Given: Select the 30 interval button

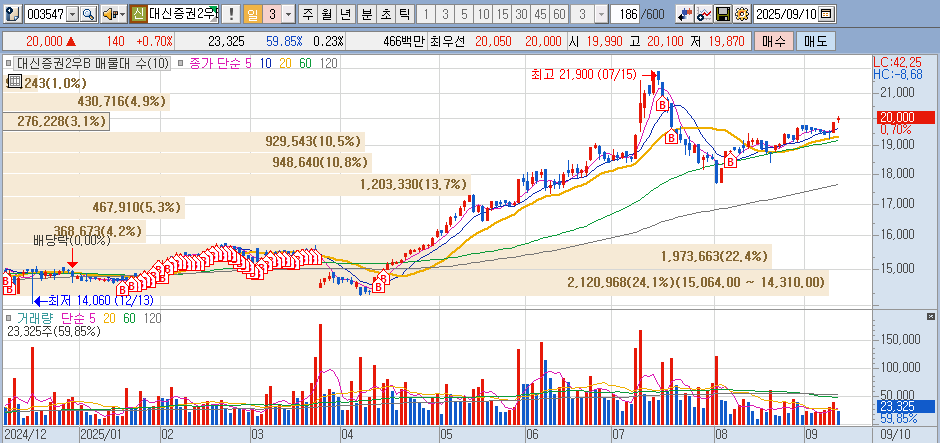Looking at the screenshot, I should click(x=522, y=13).
